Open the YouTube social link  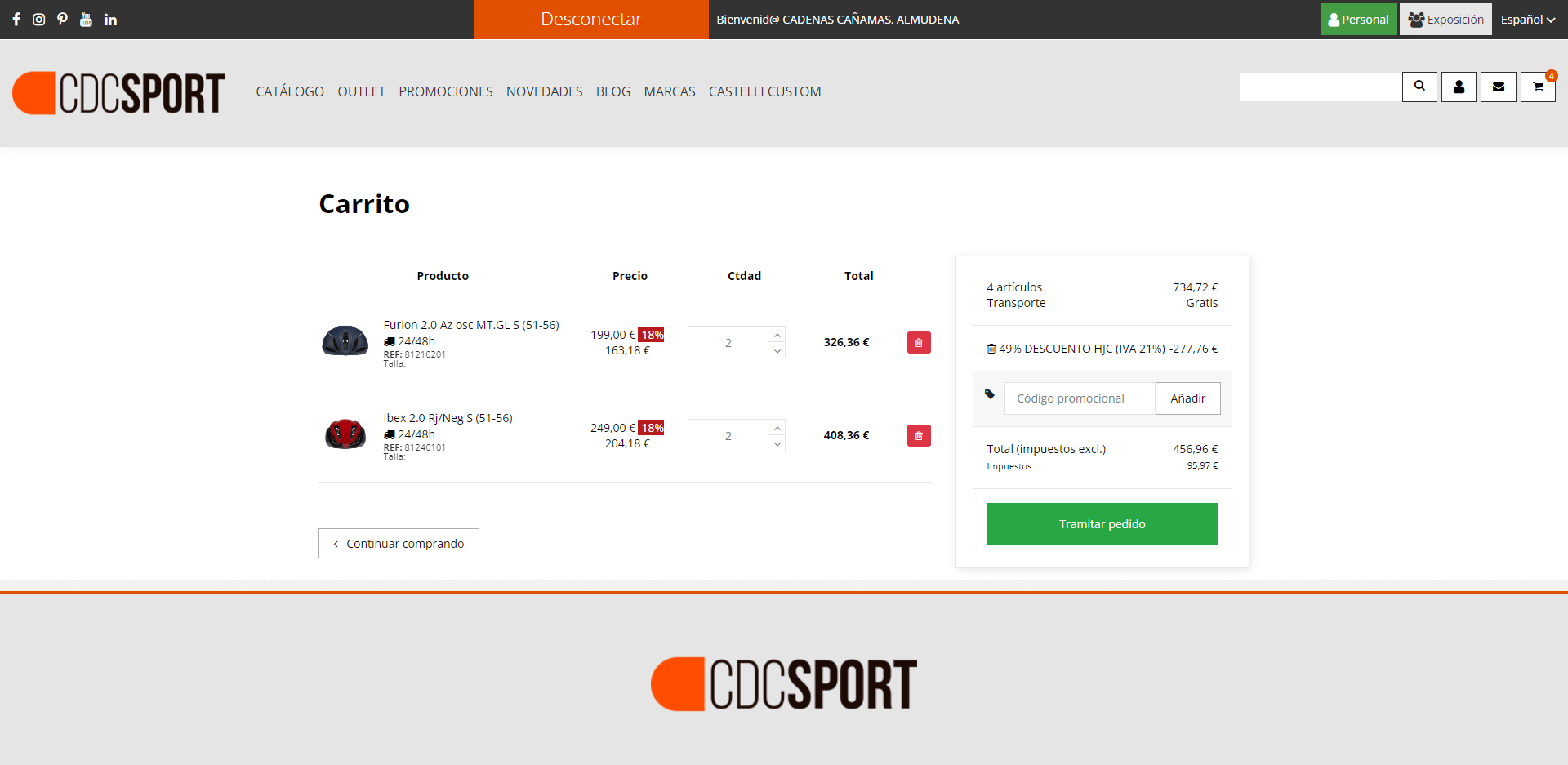coord(86,20)
